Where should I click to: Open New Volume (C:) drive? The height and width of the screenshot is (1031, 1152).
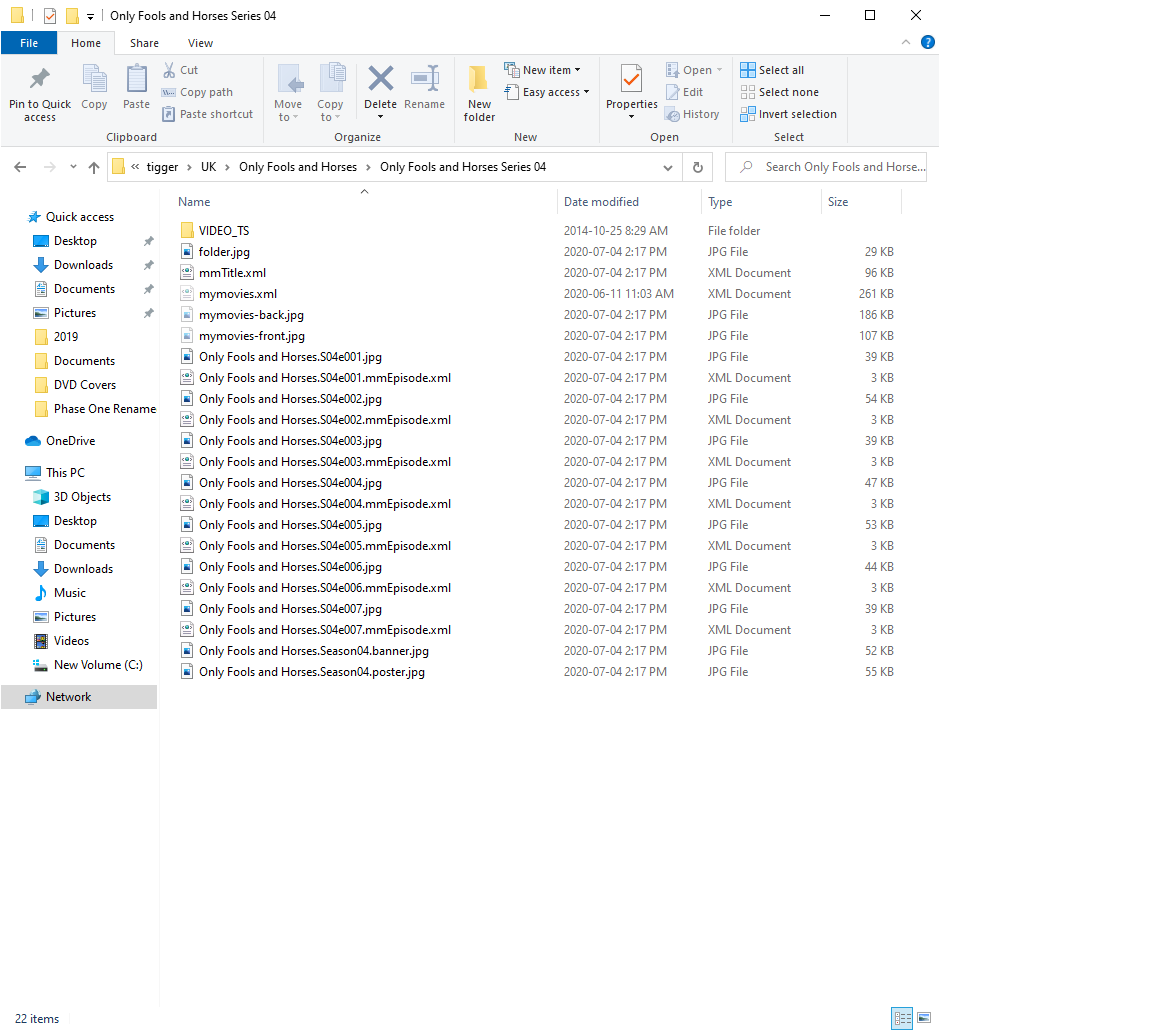click(88, 665)
